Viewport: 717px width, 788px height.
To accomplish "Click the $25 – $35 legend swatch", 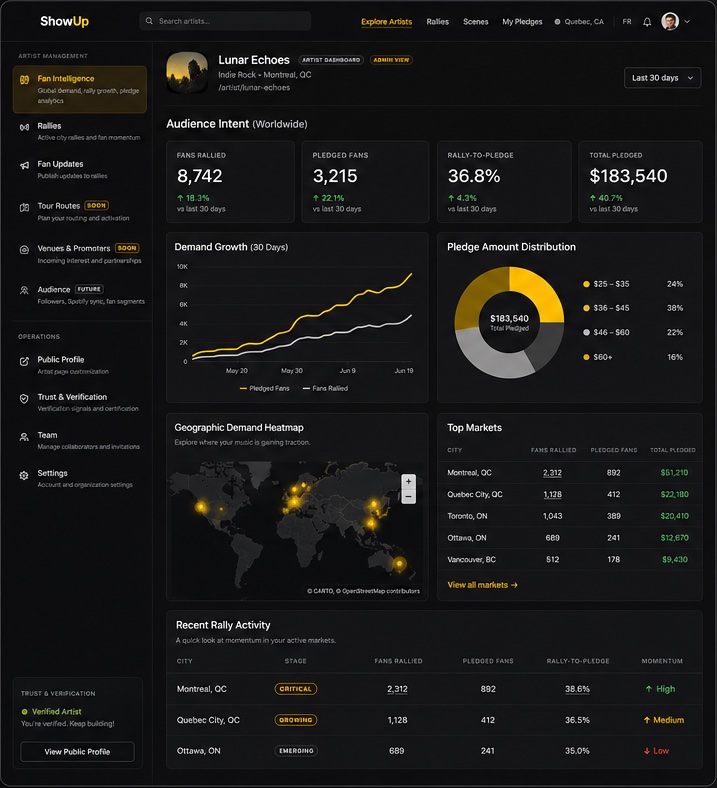I will click(586, 284).
